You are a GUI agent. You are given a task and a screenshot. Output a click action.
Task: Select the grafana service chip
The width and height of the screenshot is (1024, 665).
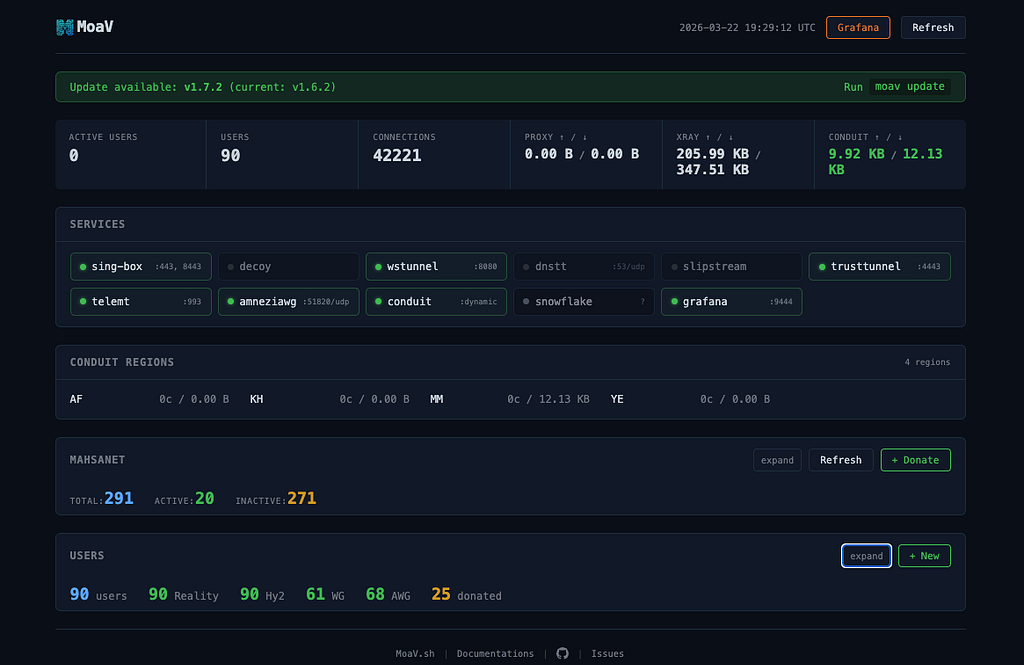point(731,302)
